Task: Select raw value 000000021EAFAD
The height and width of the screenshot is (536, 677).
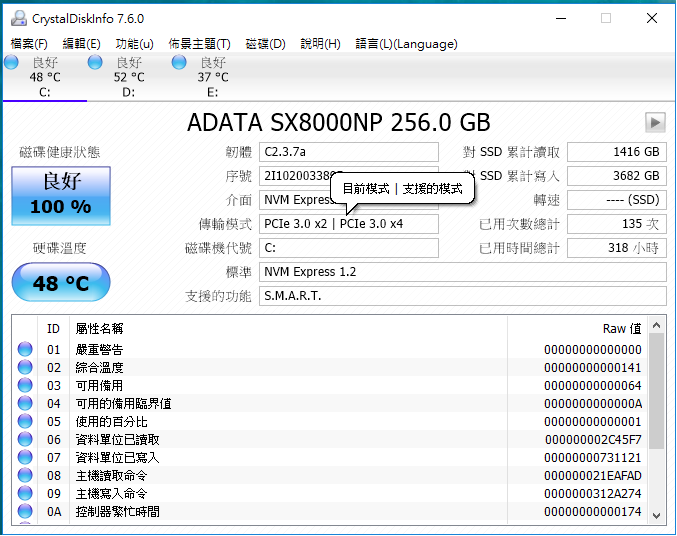Action: [593, 476]
